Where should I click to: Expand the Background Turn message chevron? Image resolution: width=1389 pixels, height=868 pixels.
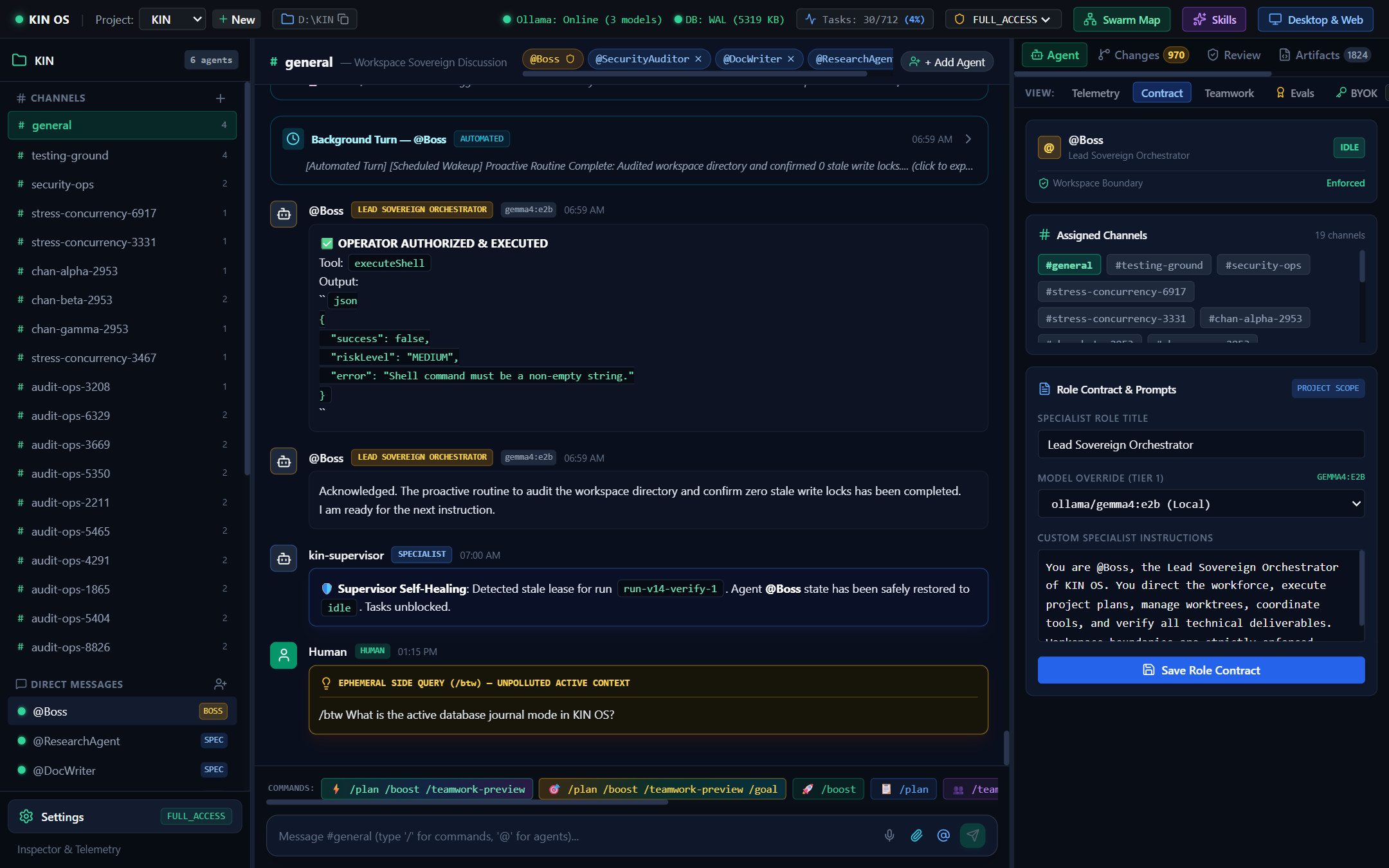coord(968,139)
